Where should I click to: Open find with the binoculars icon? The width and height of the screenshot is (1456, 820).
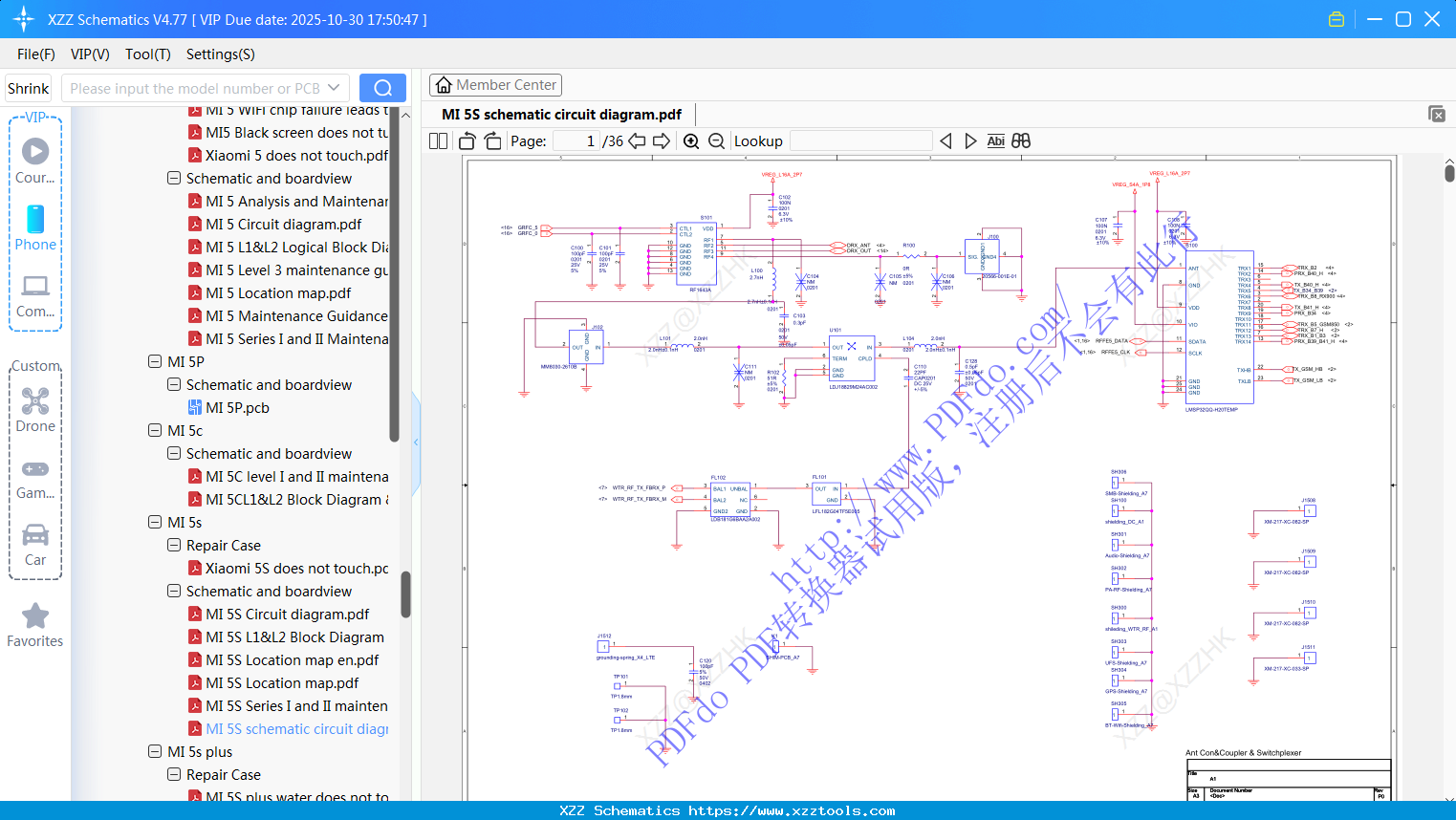click(x=1020, y=140)
